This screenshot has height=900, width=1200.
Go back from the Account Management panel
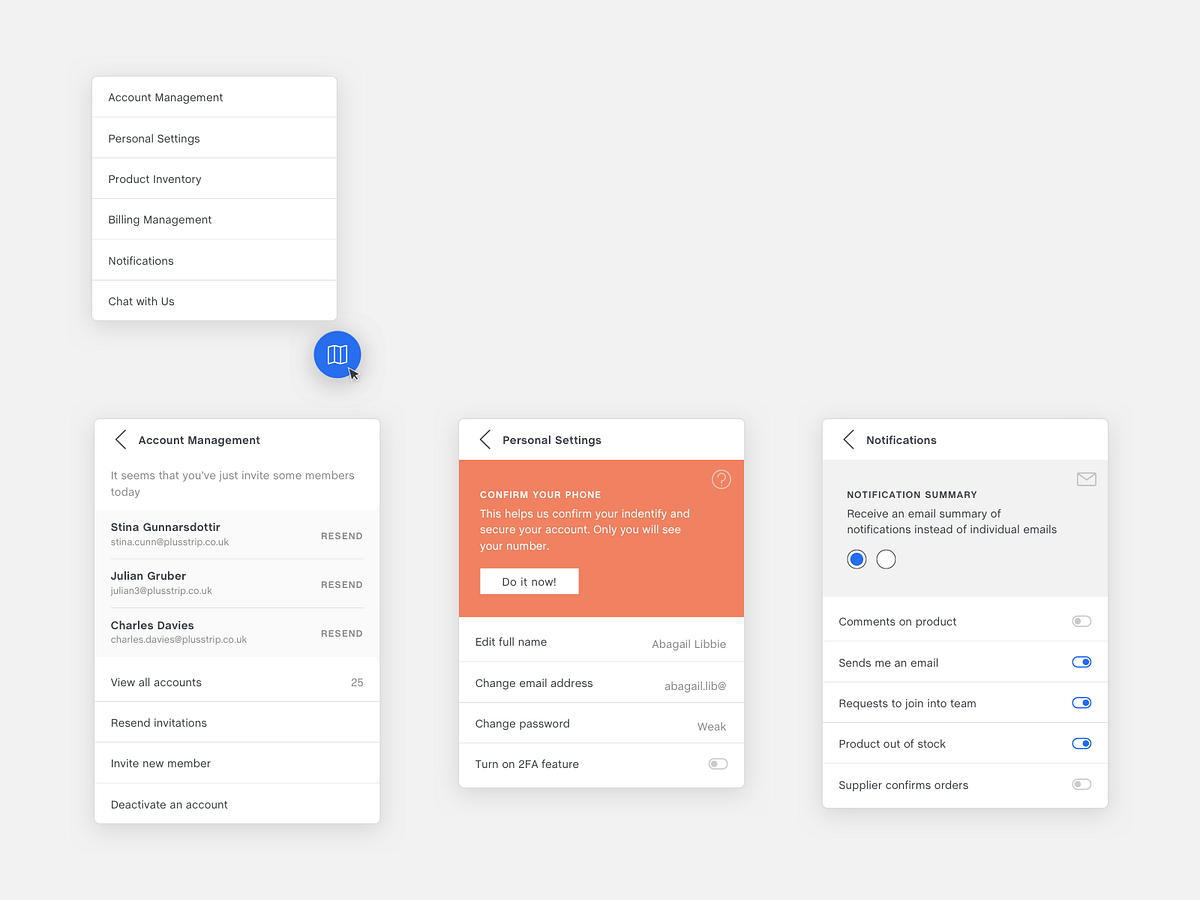(120, 439)
